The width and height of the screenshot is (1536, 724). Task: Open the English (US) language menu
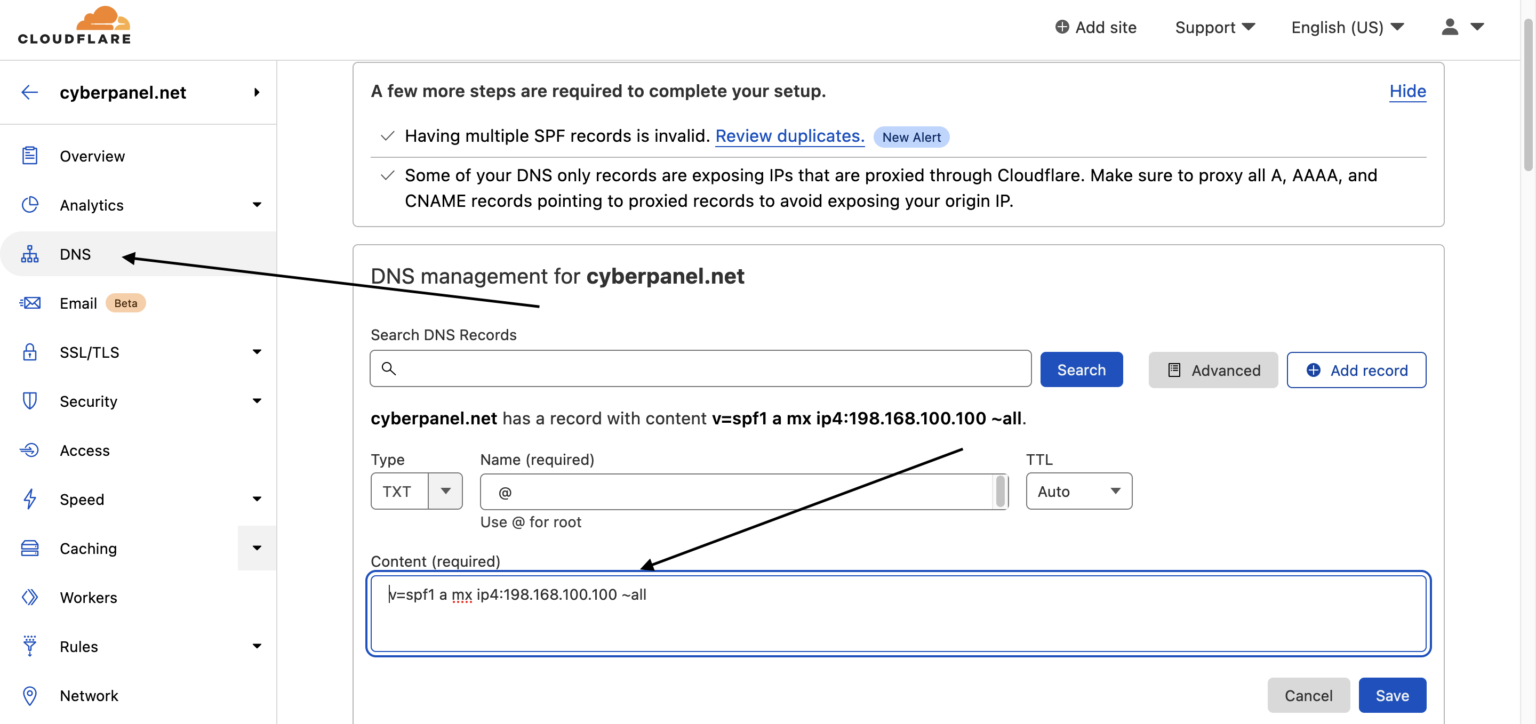[1347, 27]
